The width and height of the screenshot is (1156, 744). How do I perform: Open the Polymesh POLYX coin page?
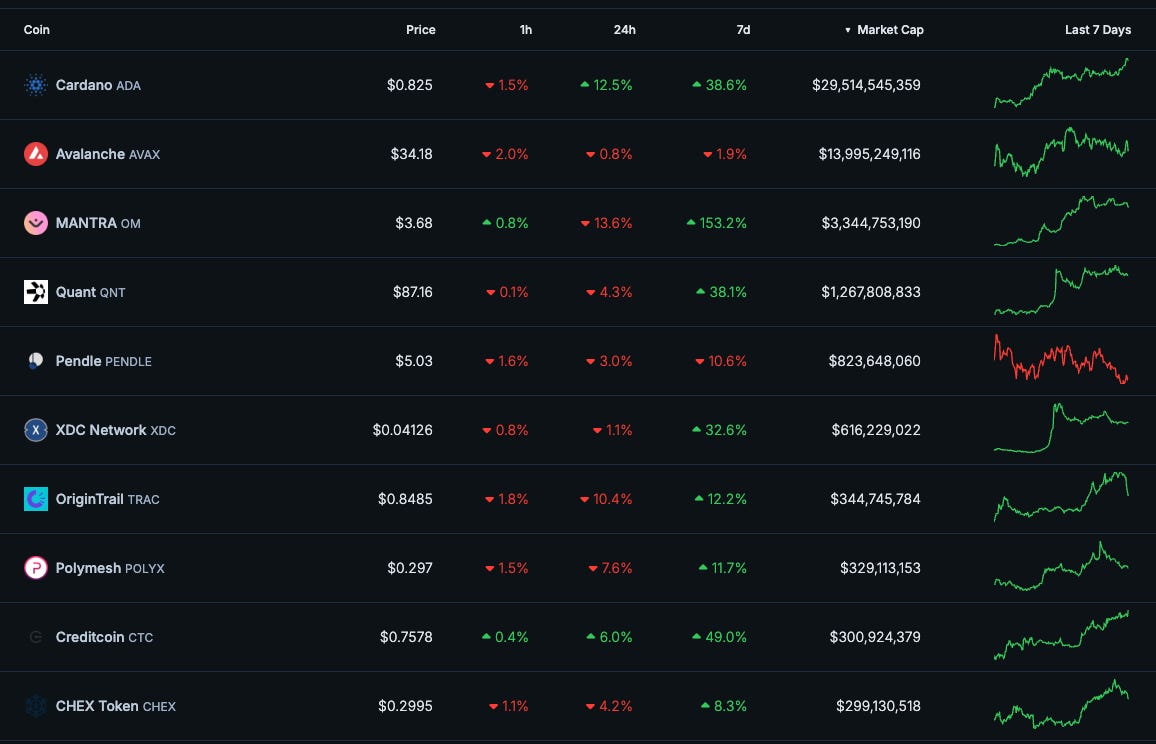tap(110, 568)
